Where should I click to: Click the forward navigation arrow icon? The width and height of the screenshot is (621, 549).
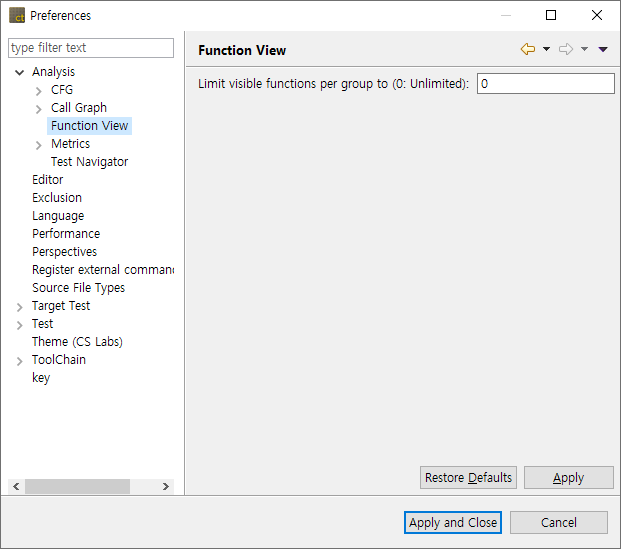566,49
